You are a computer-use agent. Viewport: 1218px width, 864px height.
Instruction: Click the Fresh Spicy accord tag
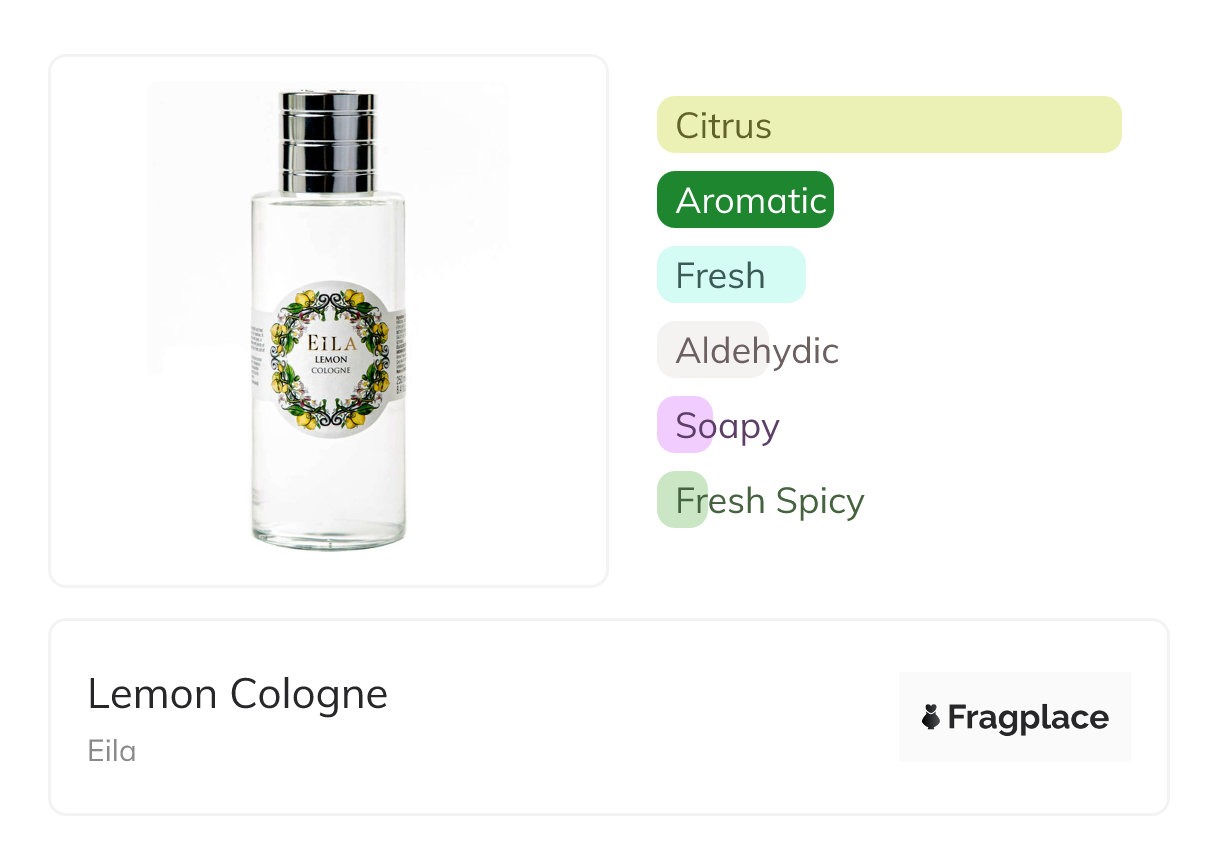pos(768,500)
